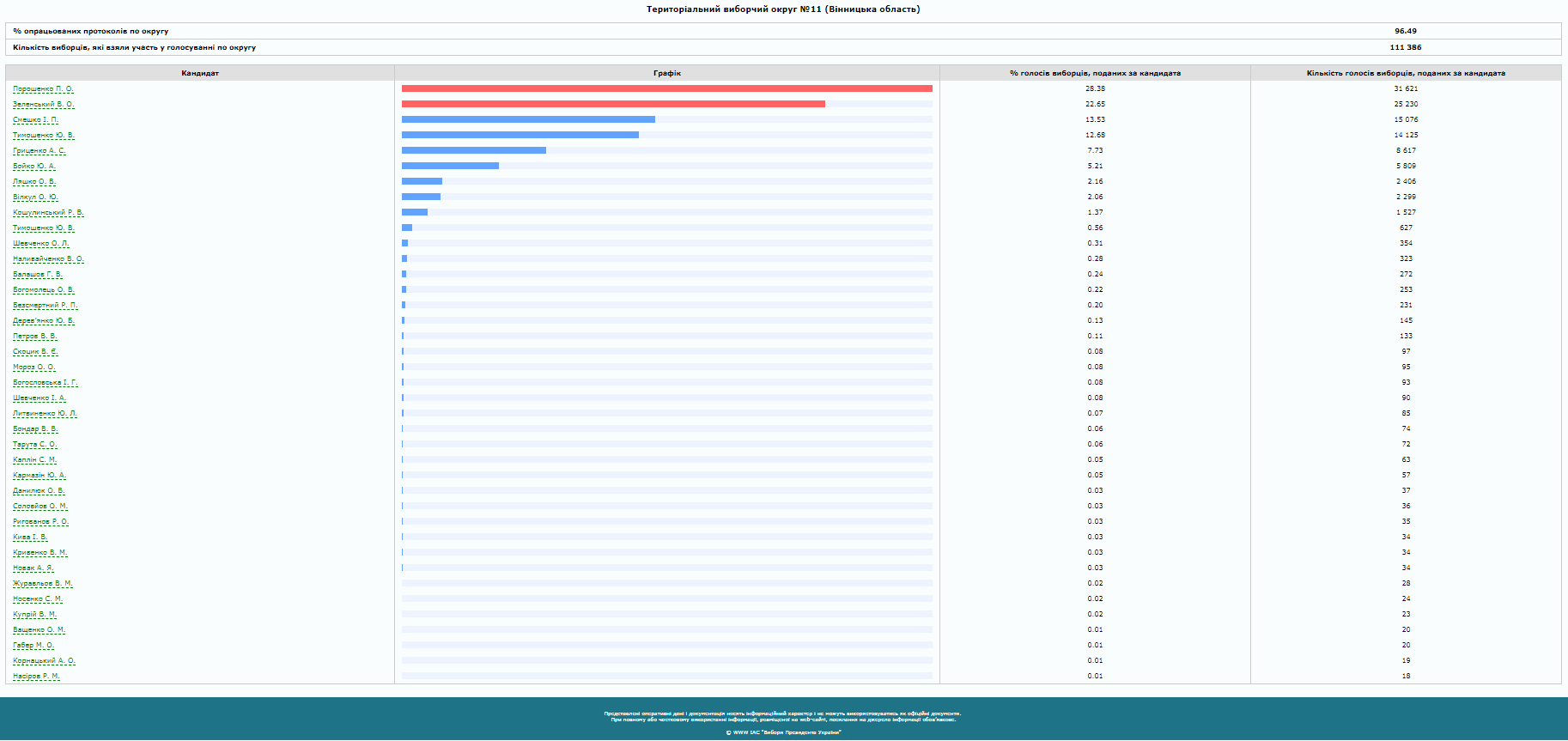
Task: Select candidate Богословська І. Г.
Action: point(45,383)
